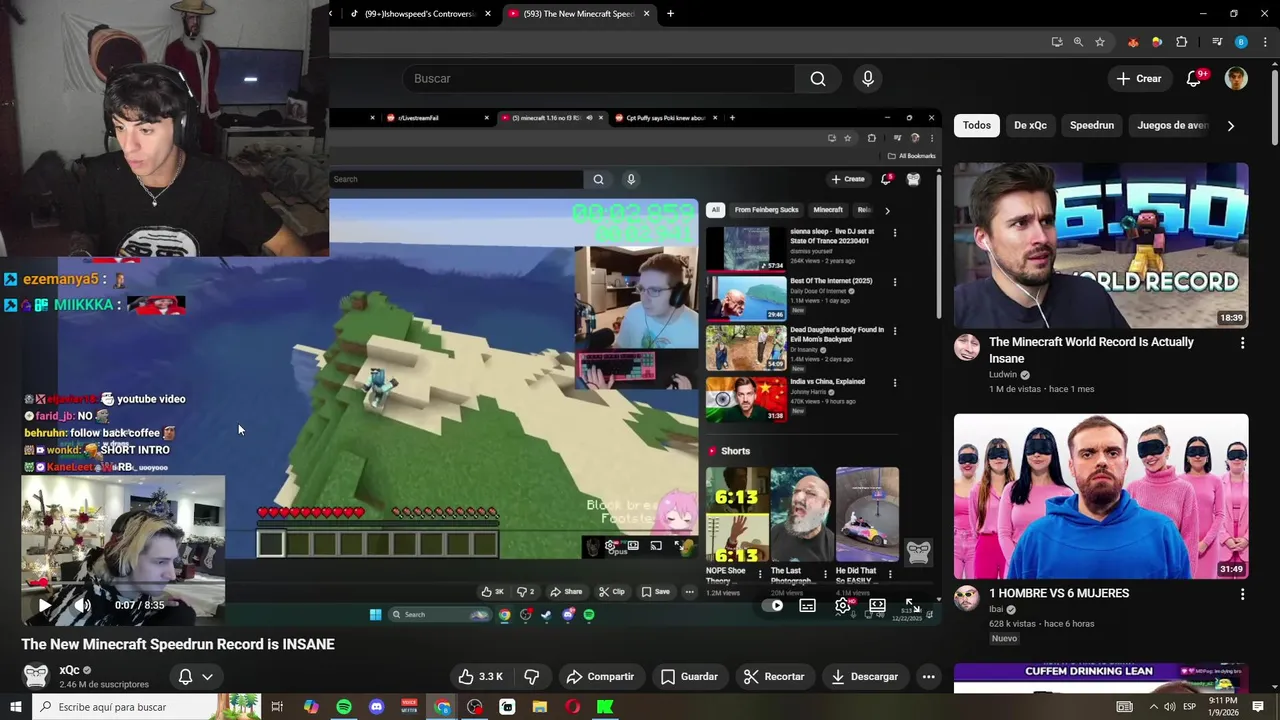Open the 'The Minecraft World Record Is Actually Insane' title
The image size is (1280, 720).
(x=1091, y=350)
